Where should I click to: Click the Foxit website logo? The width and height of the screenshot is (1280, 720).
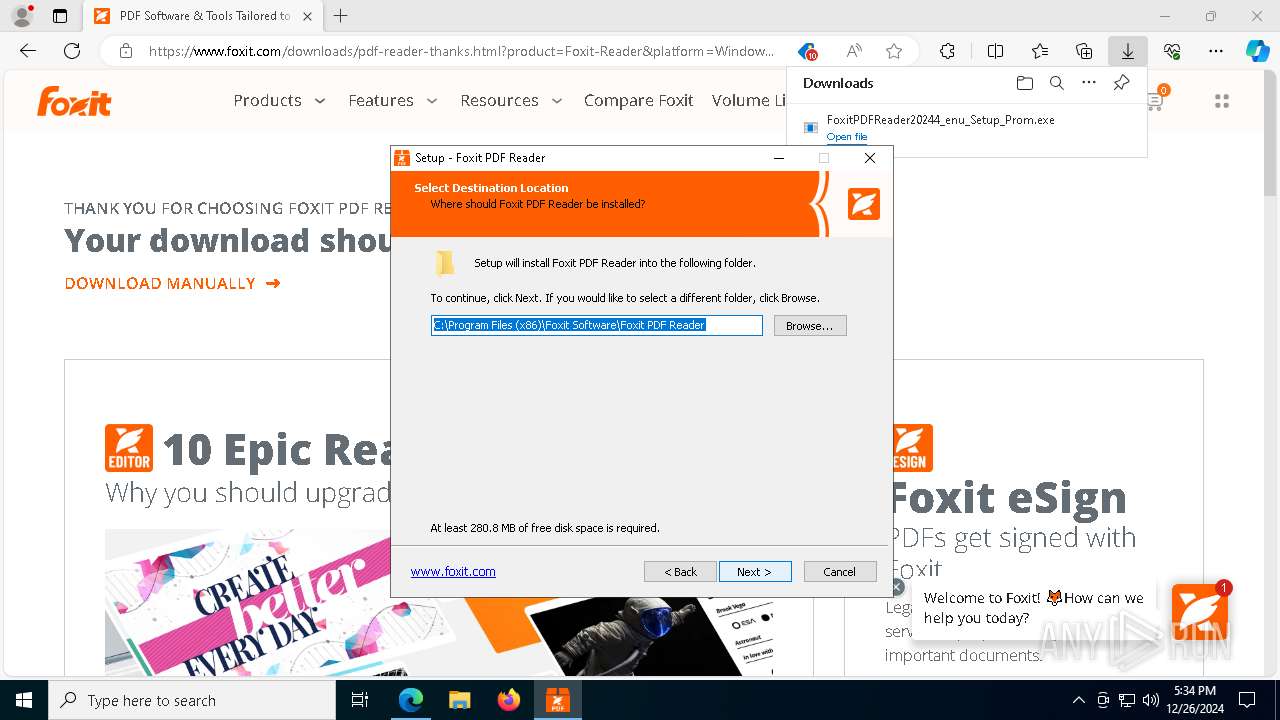click(x=75, y=101)
